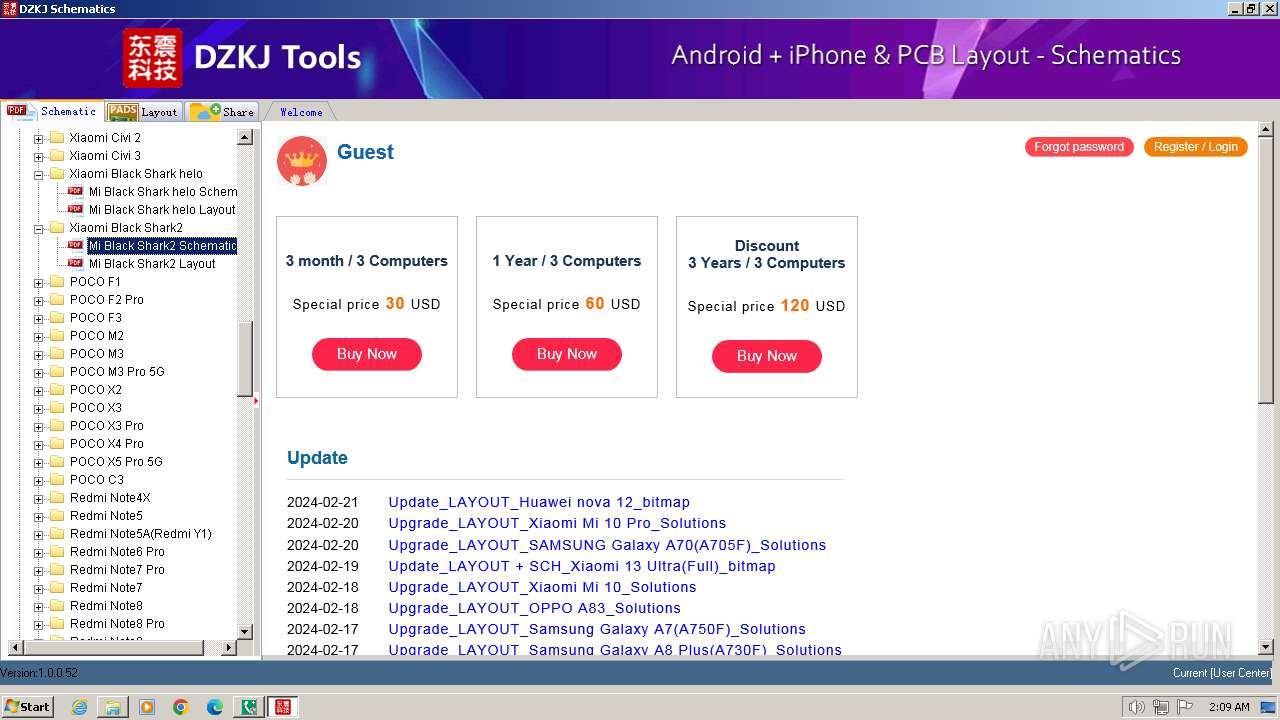Image resolution: width=1280 pixels, height=720 pixels.
Task: Click DZKJ Schematics taskbar button
Action: point(283,707)
